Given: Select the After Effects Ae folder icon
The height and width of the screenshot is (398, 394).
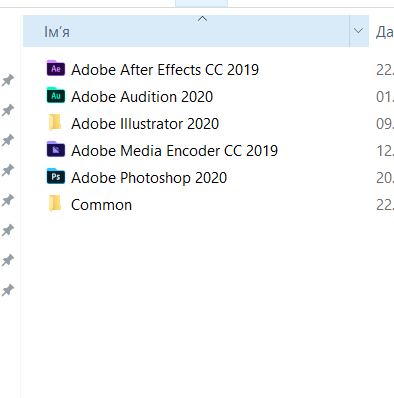Looking at the screenshot, I should pyautogui.click(x=56, y=68).
